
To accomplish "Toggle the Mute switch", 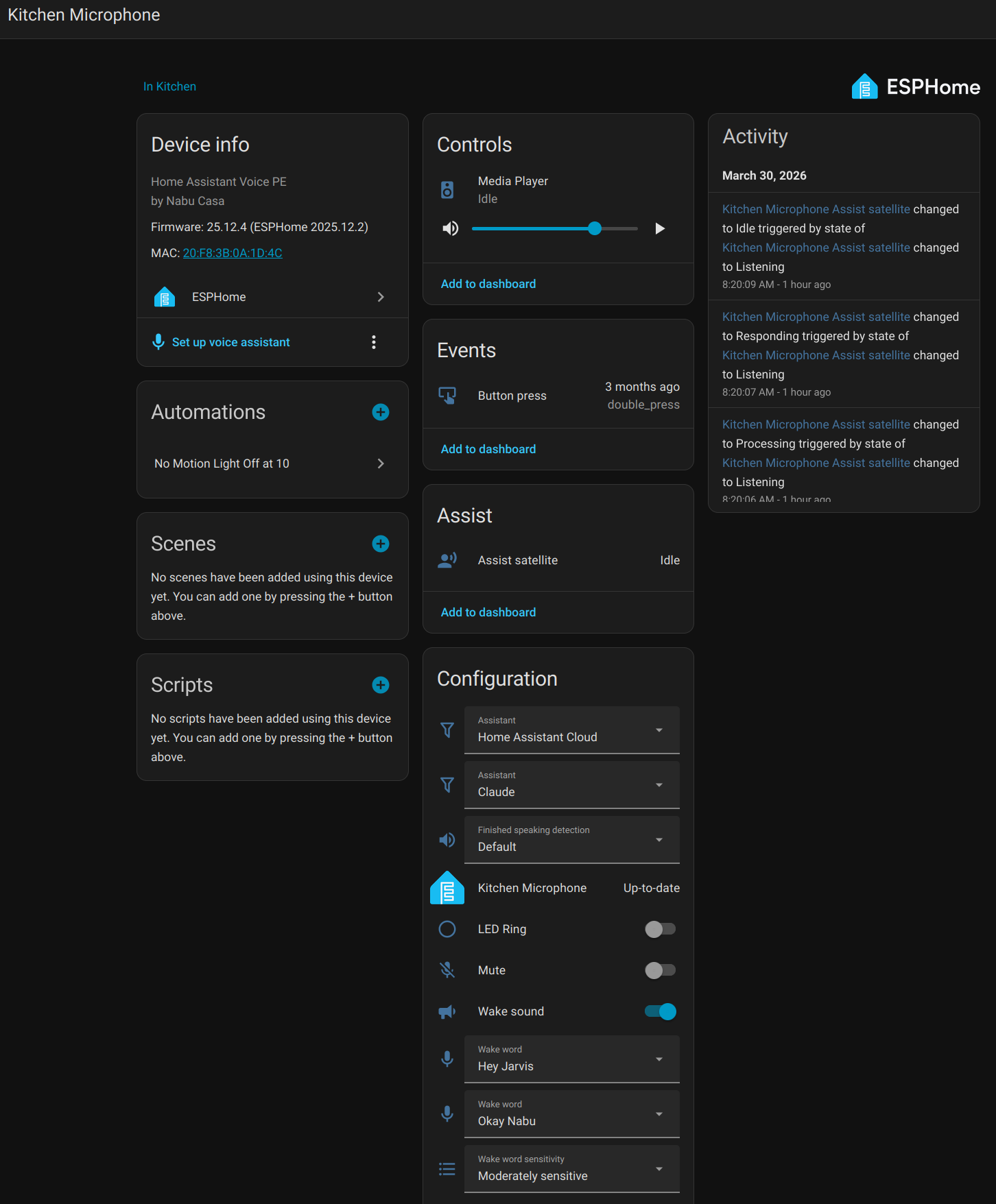I will (661, 970).
